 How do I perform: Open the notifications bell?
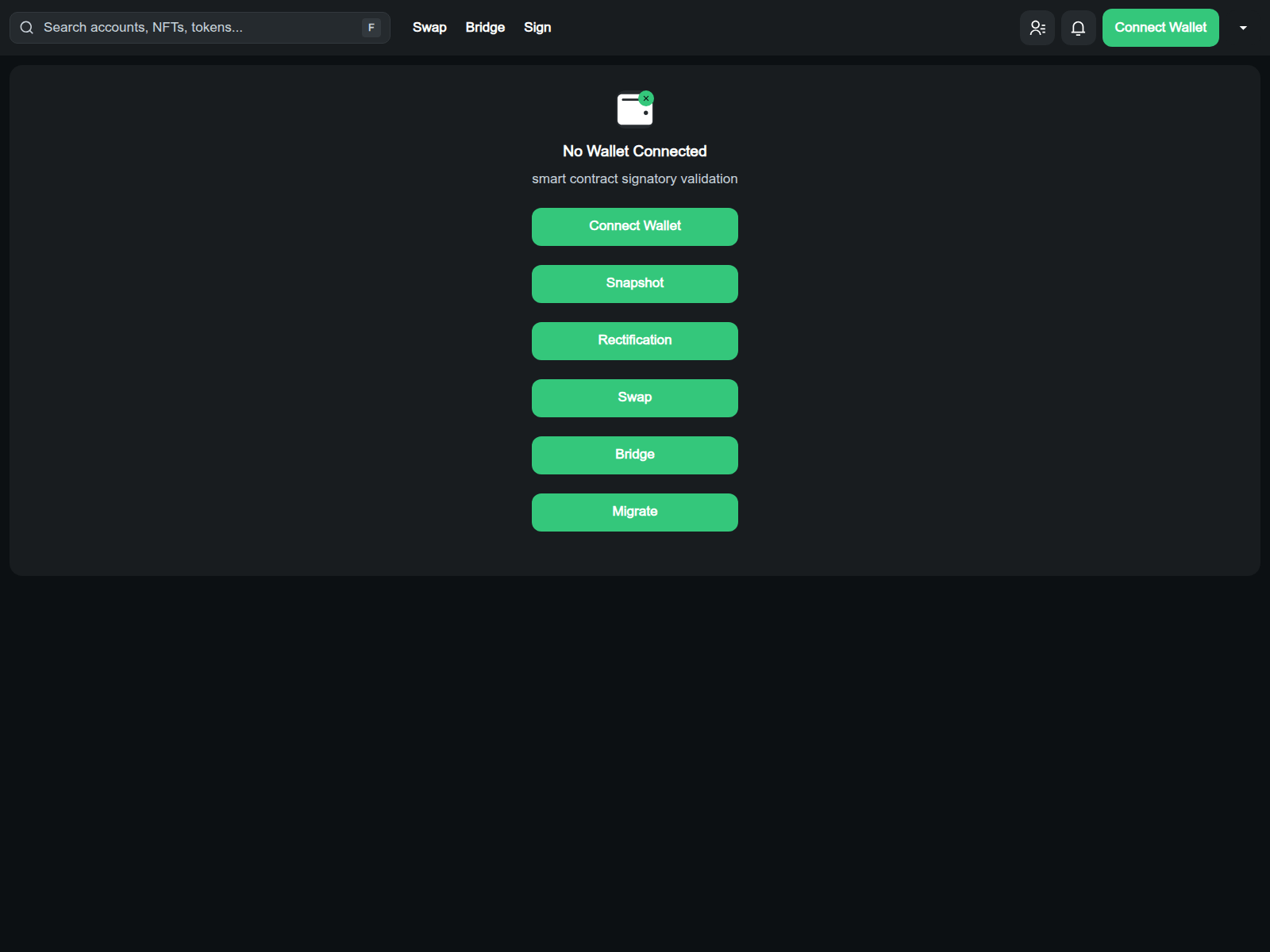[x=1079, y=28]
